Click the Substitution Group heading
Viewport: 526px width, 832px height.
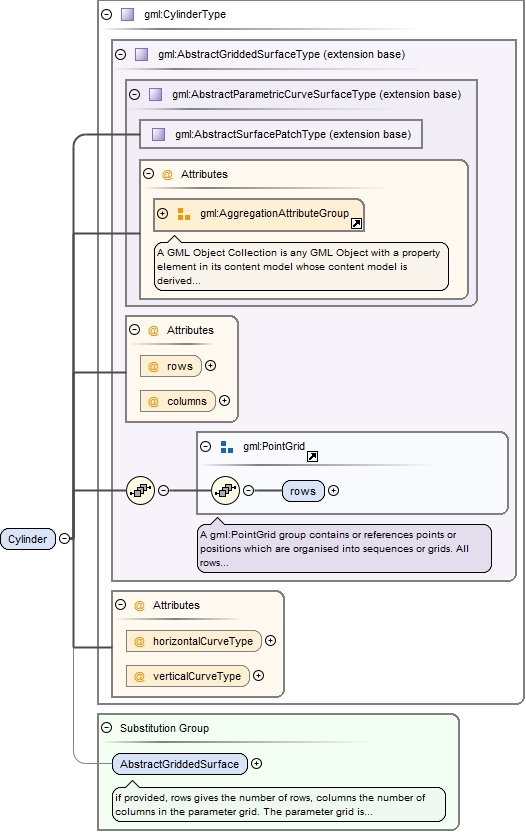[165, 728]
